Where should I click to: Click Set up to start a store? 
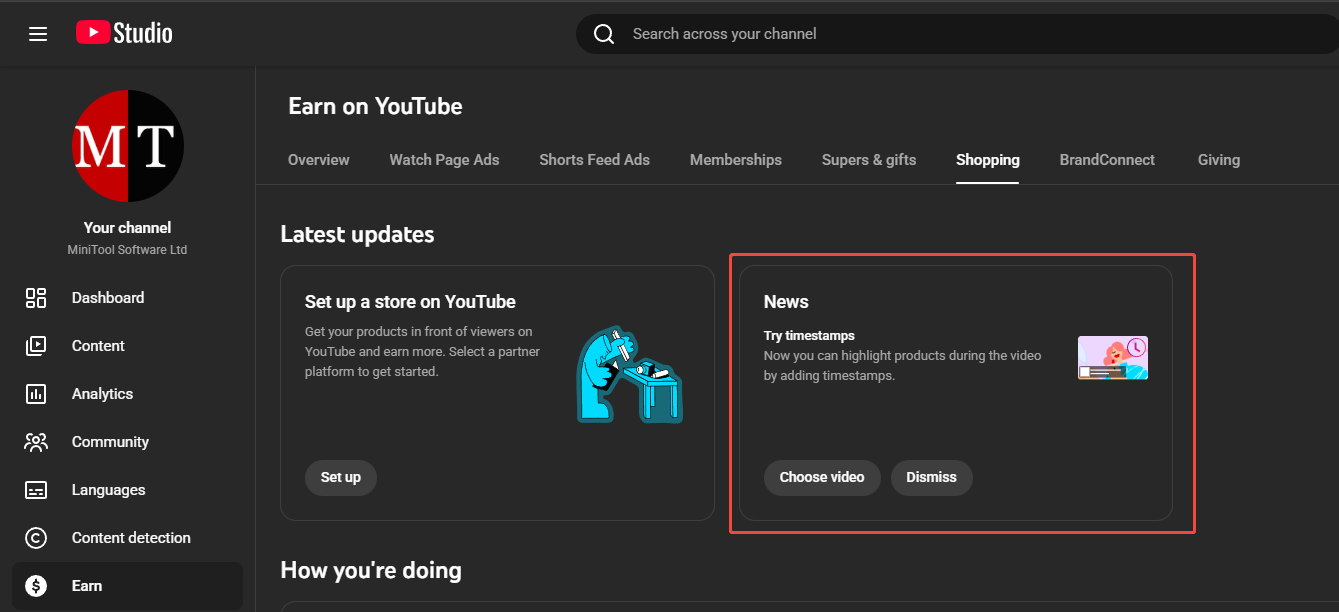pos(340,477)
